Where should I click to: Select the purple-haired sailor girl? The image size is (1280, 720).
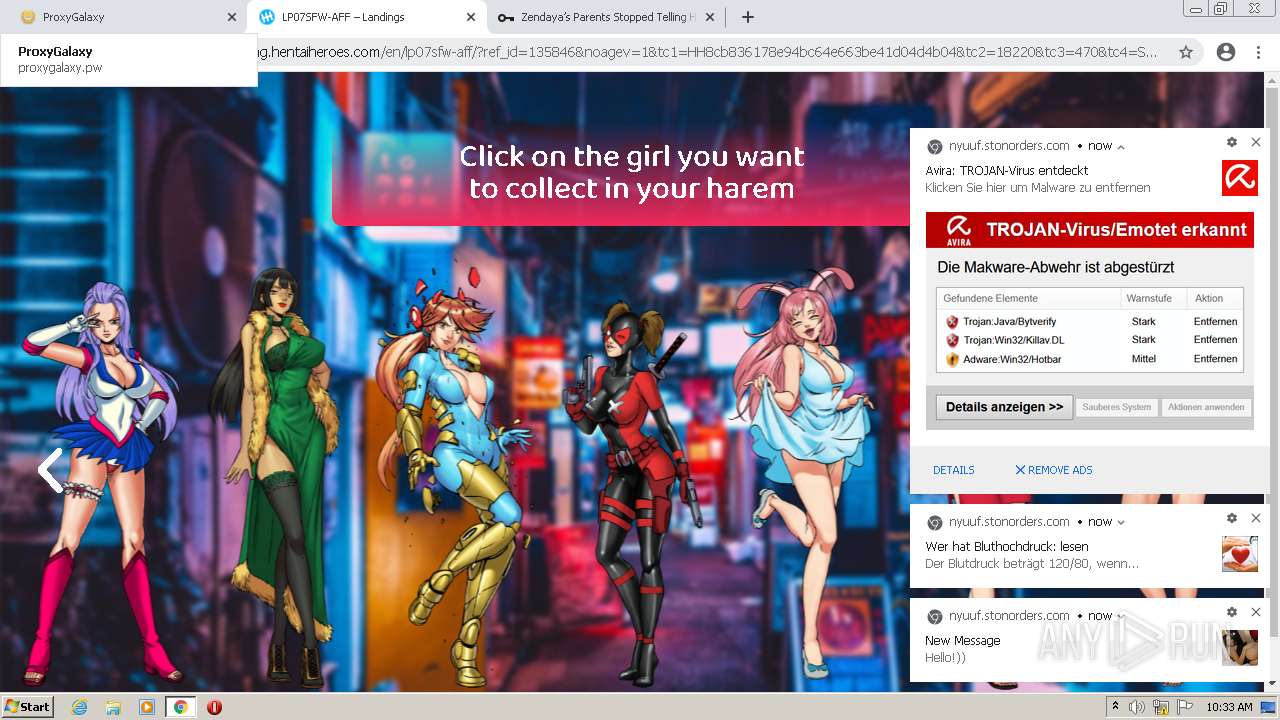click(105, 480)
